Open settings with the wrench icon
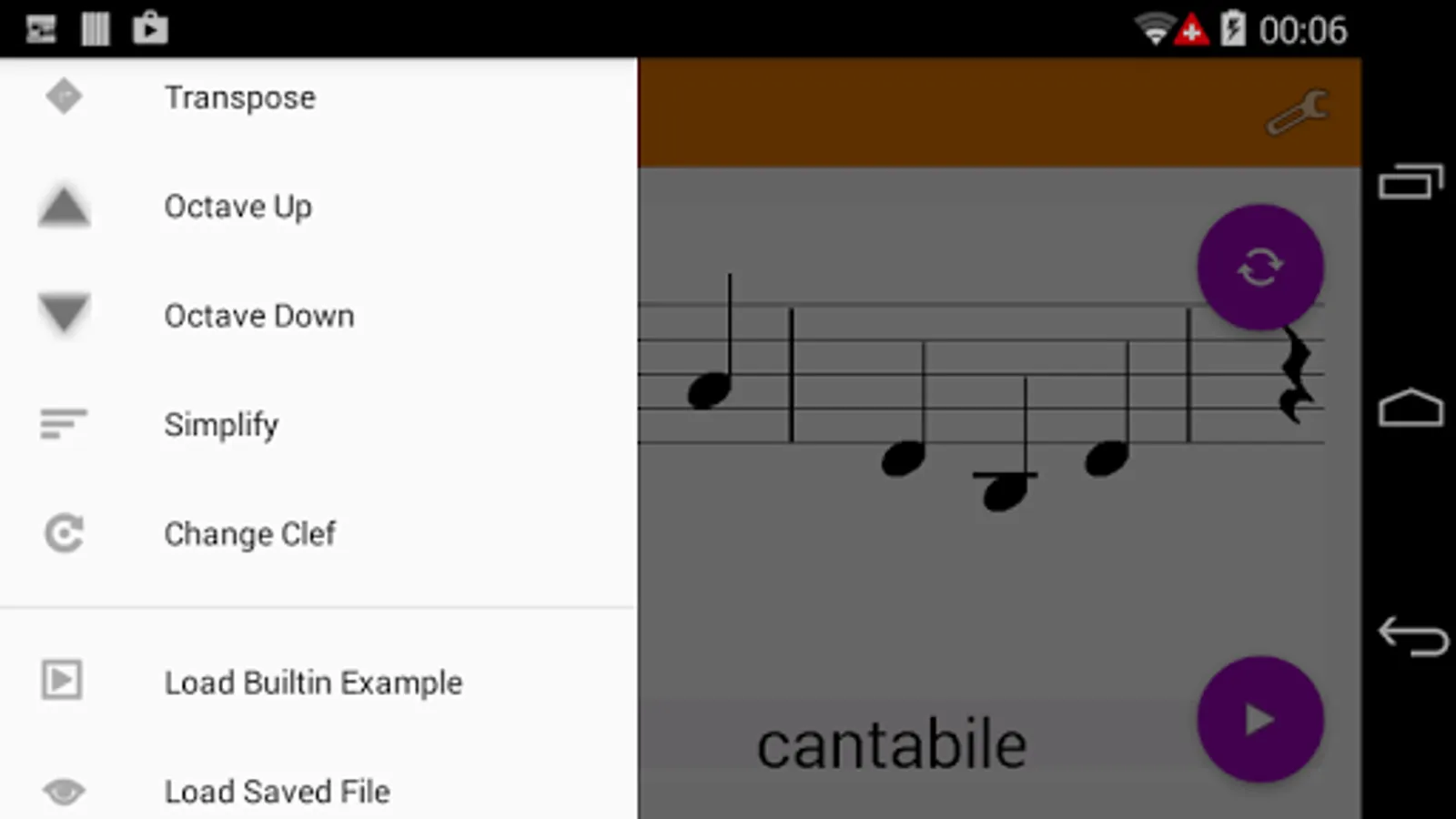This screenshot has height=819, width=1456. click(x=1298, y=113)
